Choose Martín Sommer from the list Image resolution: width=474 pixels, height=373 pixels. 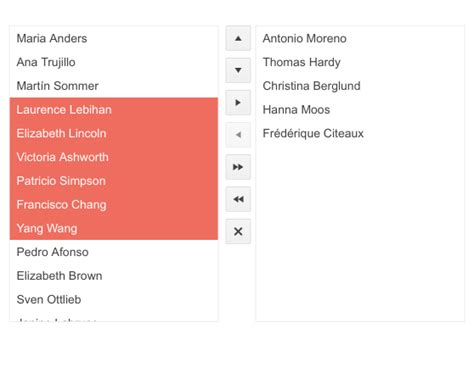point(114,86)
